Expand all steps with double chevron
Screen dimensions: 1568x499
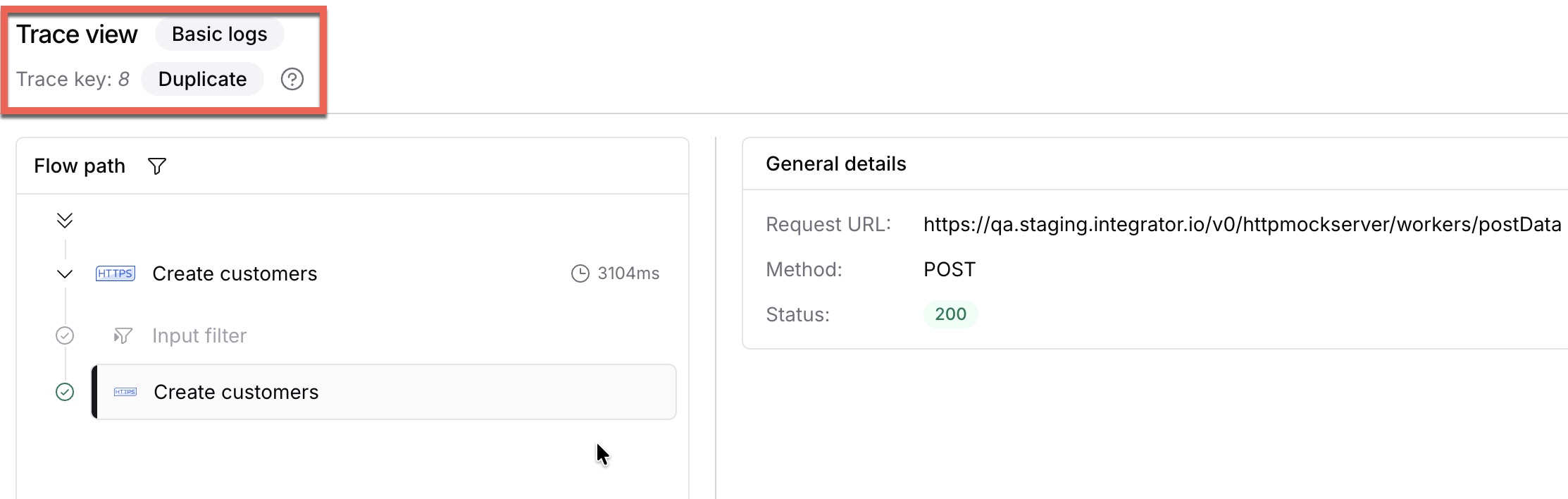tap(65, 221)
